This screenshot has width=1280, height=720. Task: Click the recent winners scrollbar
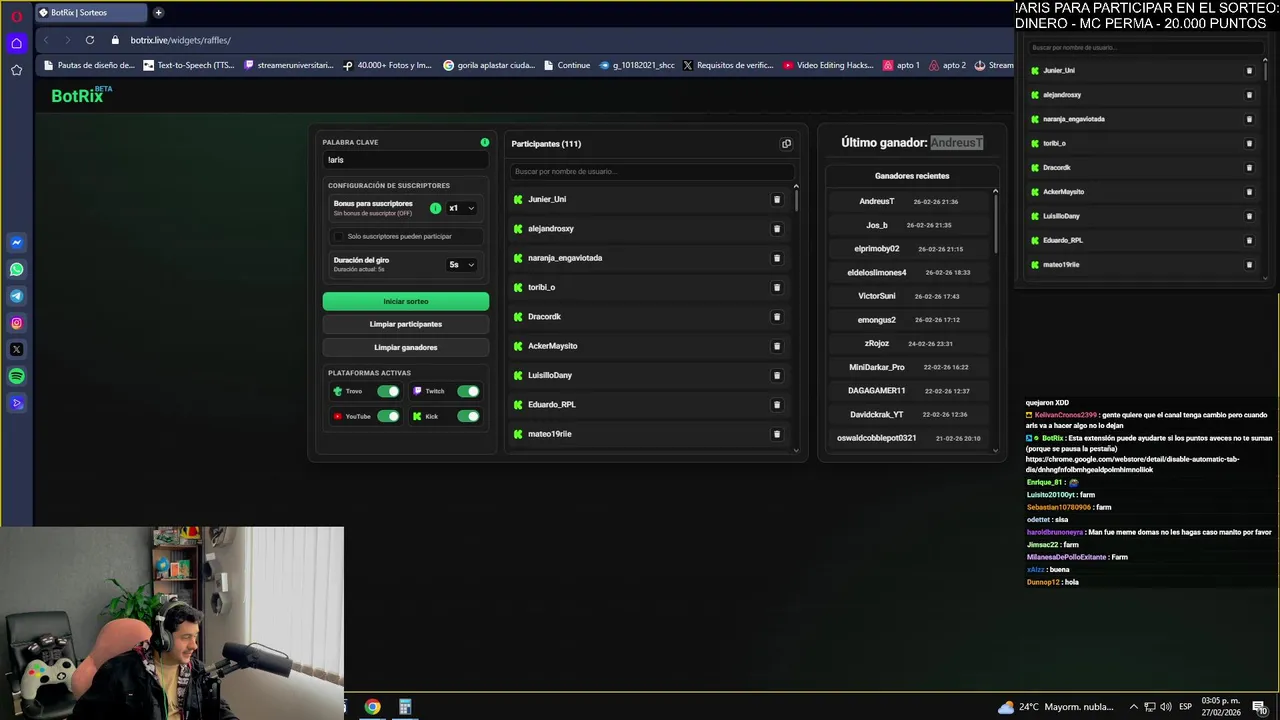[995, 224]
